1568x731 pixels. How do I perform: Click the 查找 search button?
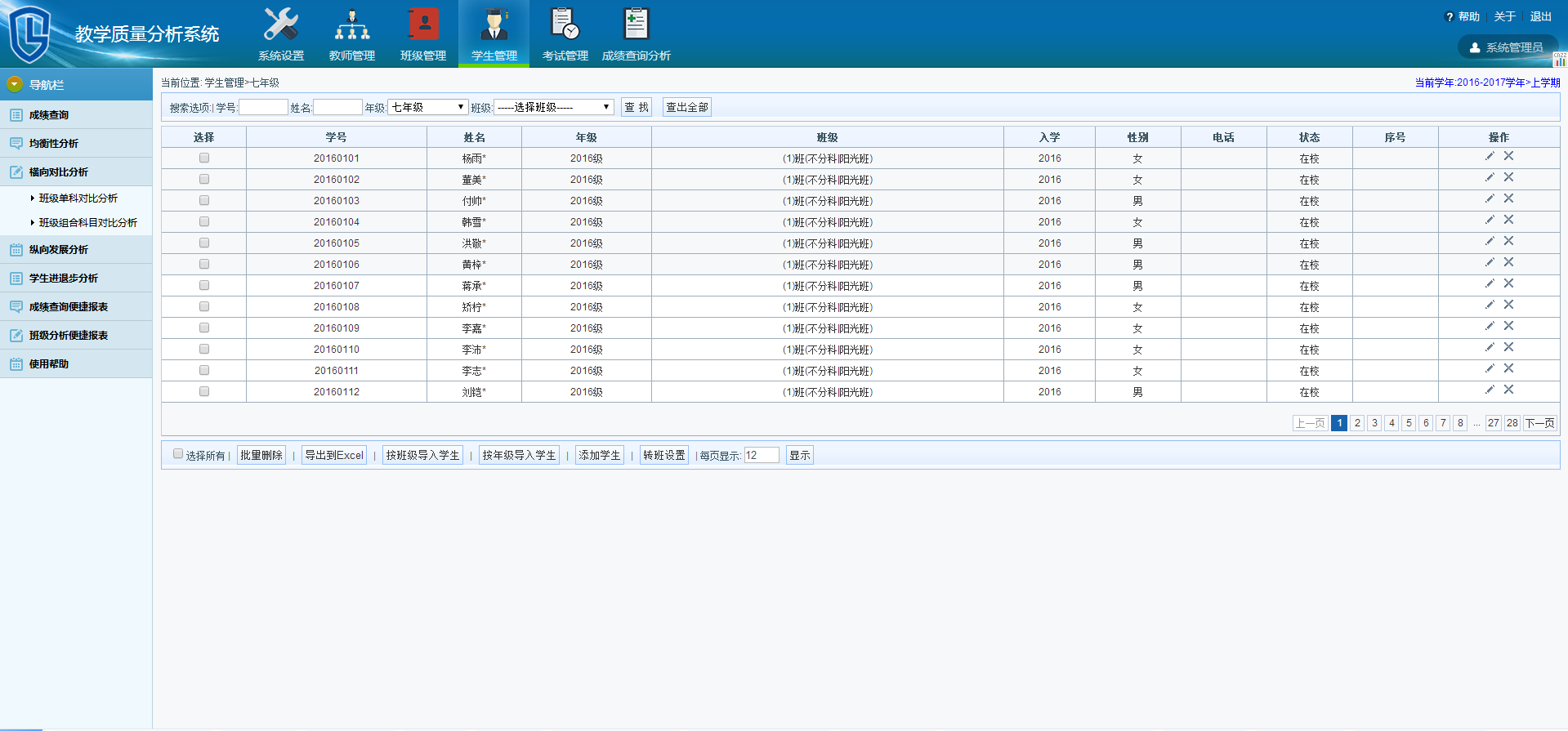click(x=637, y=107)
